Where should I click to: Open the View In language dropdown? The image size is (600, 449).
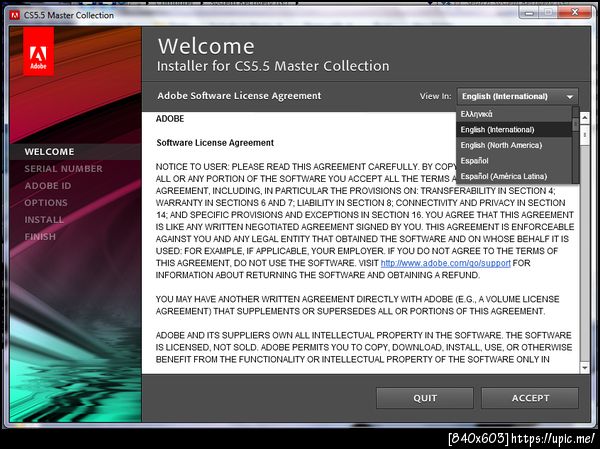tap(518, 96)
